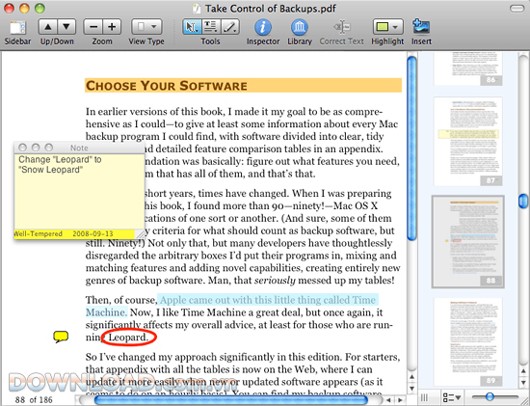The width and height of the screenshot is (530, 406).
Task: Click the Take Control of Backups.pdf title
Action: (x=270, y=8)
